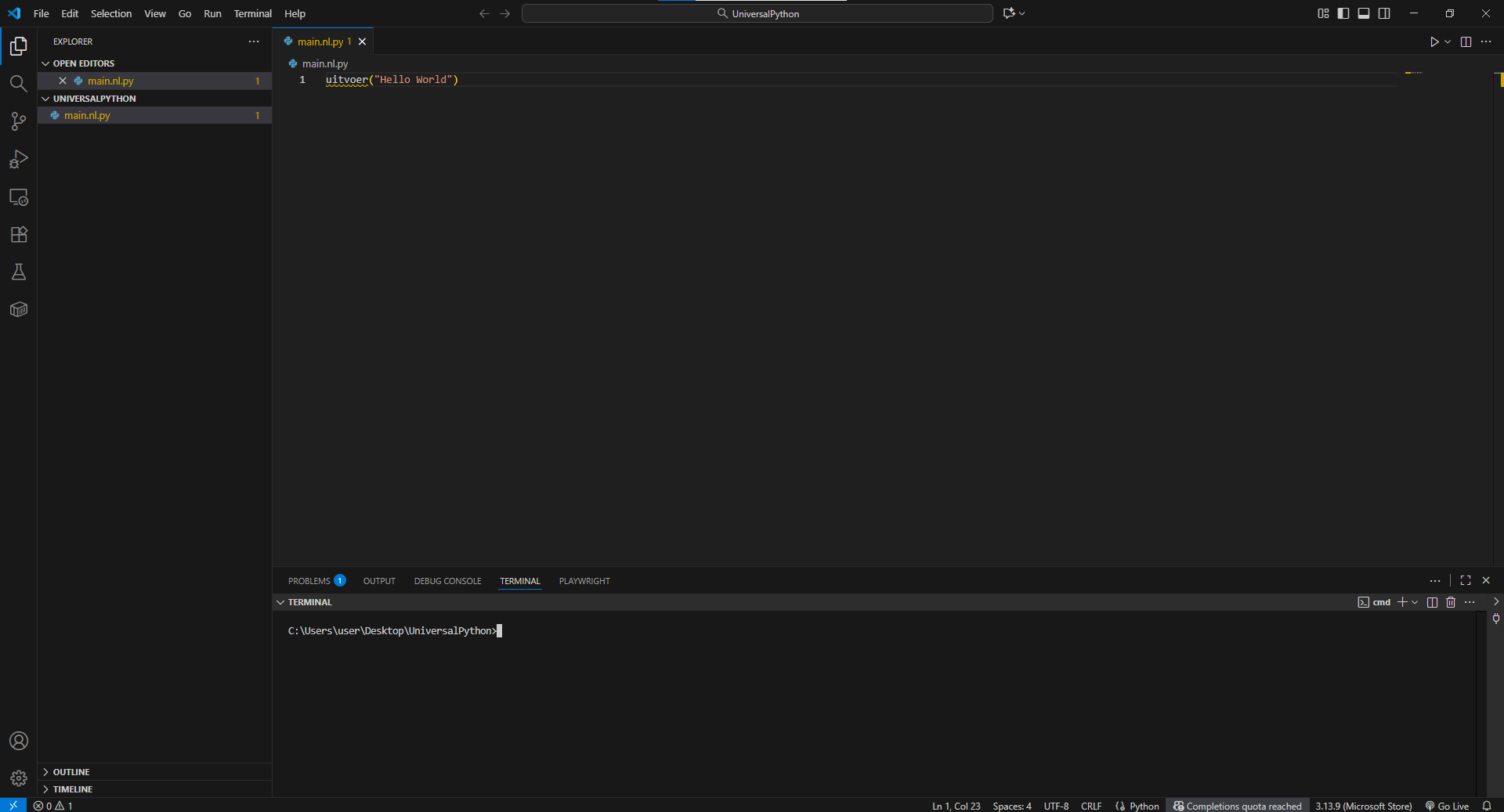Kill the active terminal with trash icon

[x=1451, y=602]
